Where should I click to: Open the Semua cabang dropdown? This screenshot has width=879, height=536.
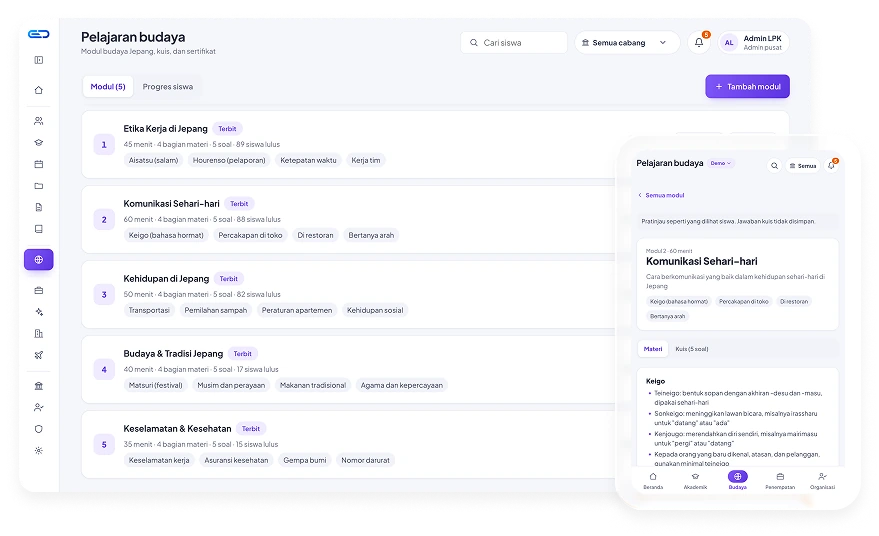tap(627, 43)
